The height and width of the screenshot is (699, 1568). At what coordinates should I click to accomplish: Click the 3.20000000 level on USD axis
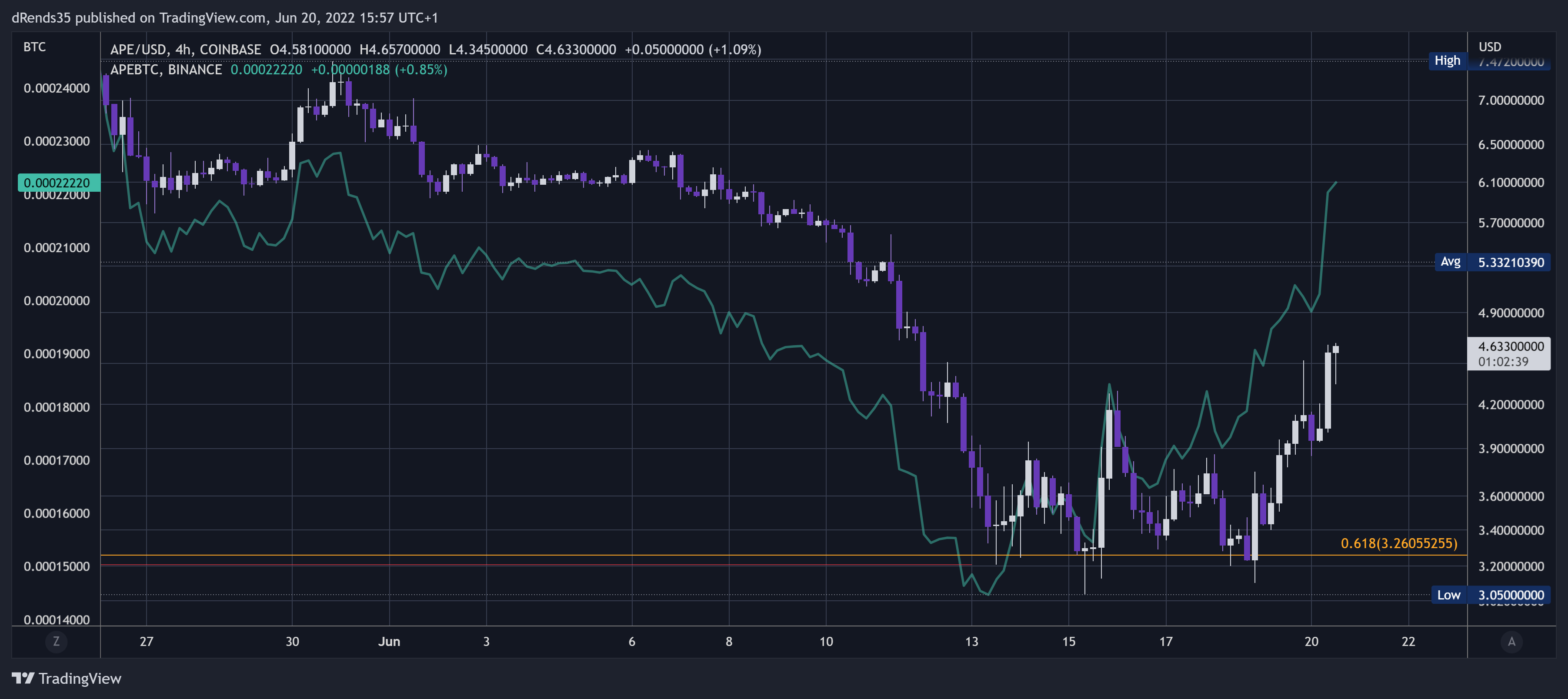click(x=1511, y=566)
